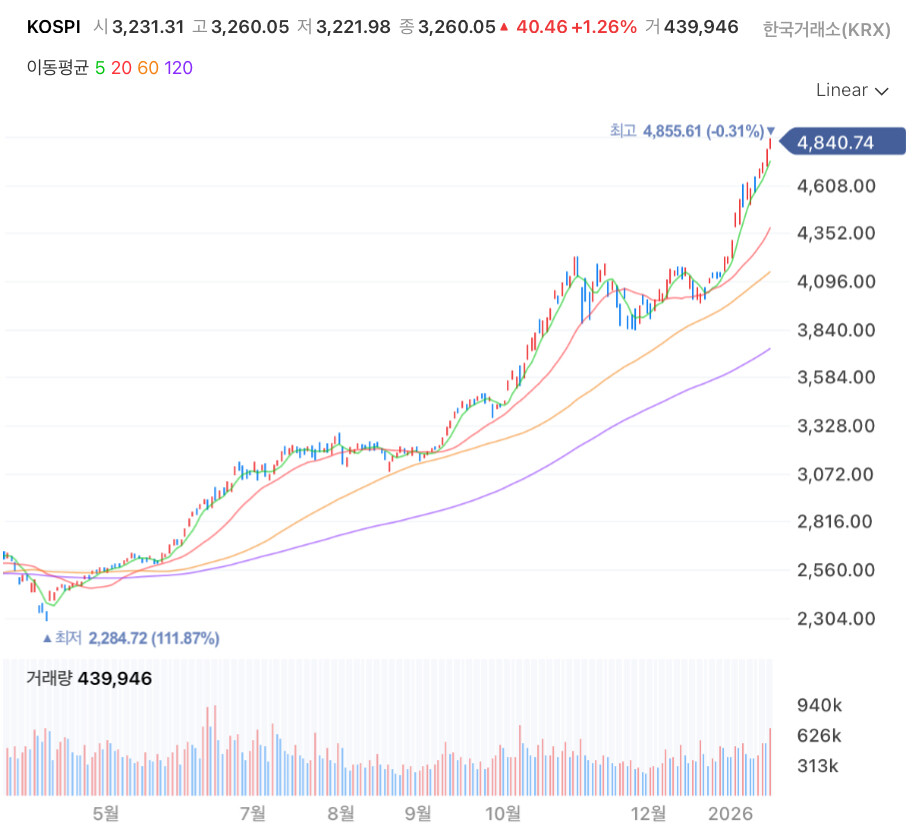Click the 최저 2,284.72 low marker

click(137, 637)
